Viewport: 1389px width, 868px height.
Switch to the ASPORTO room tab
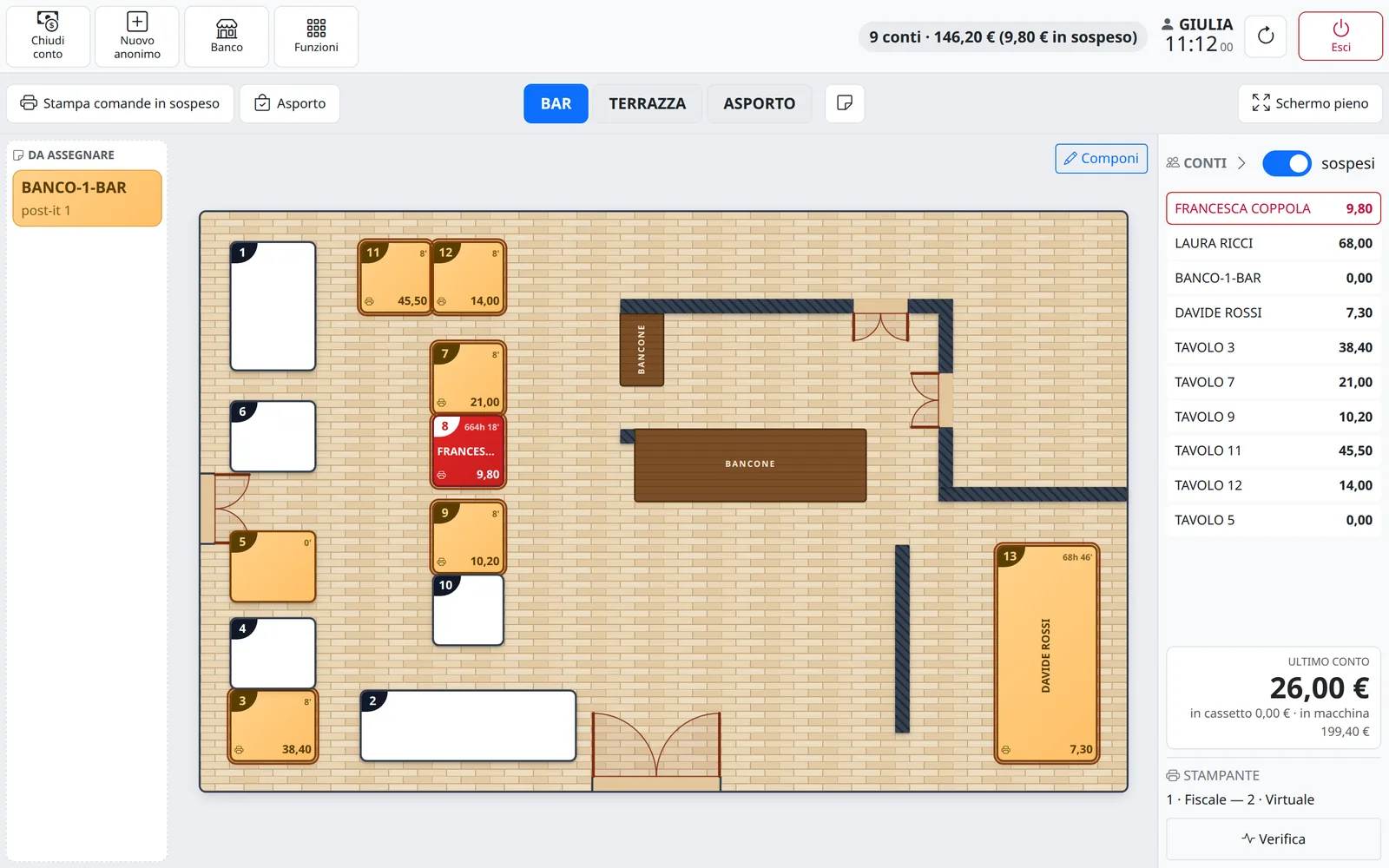pos(760,103)
